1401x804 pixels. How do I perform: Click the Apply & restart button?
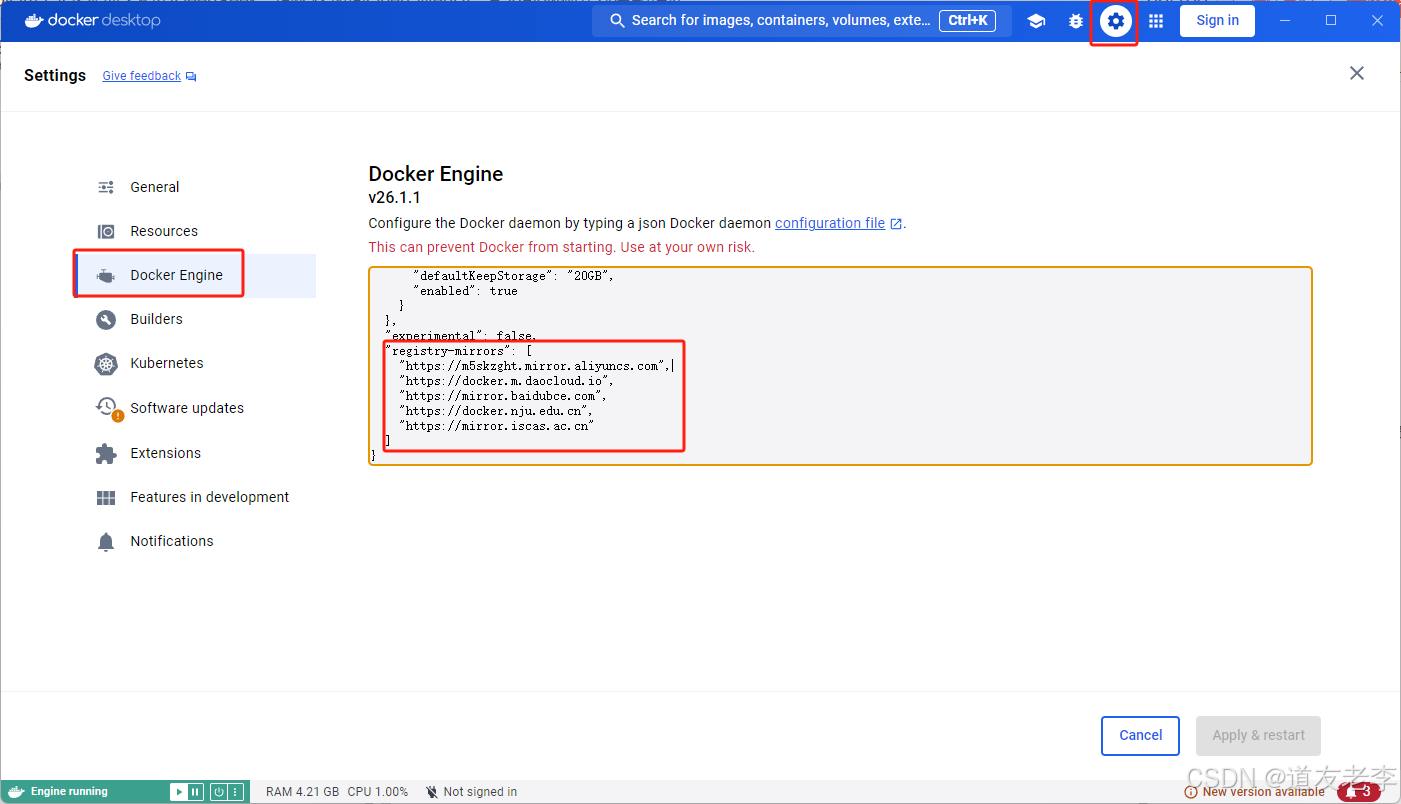(x=1258, y=736)
